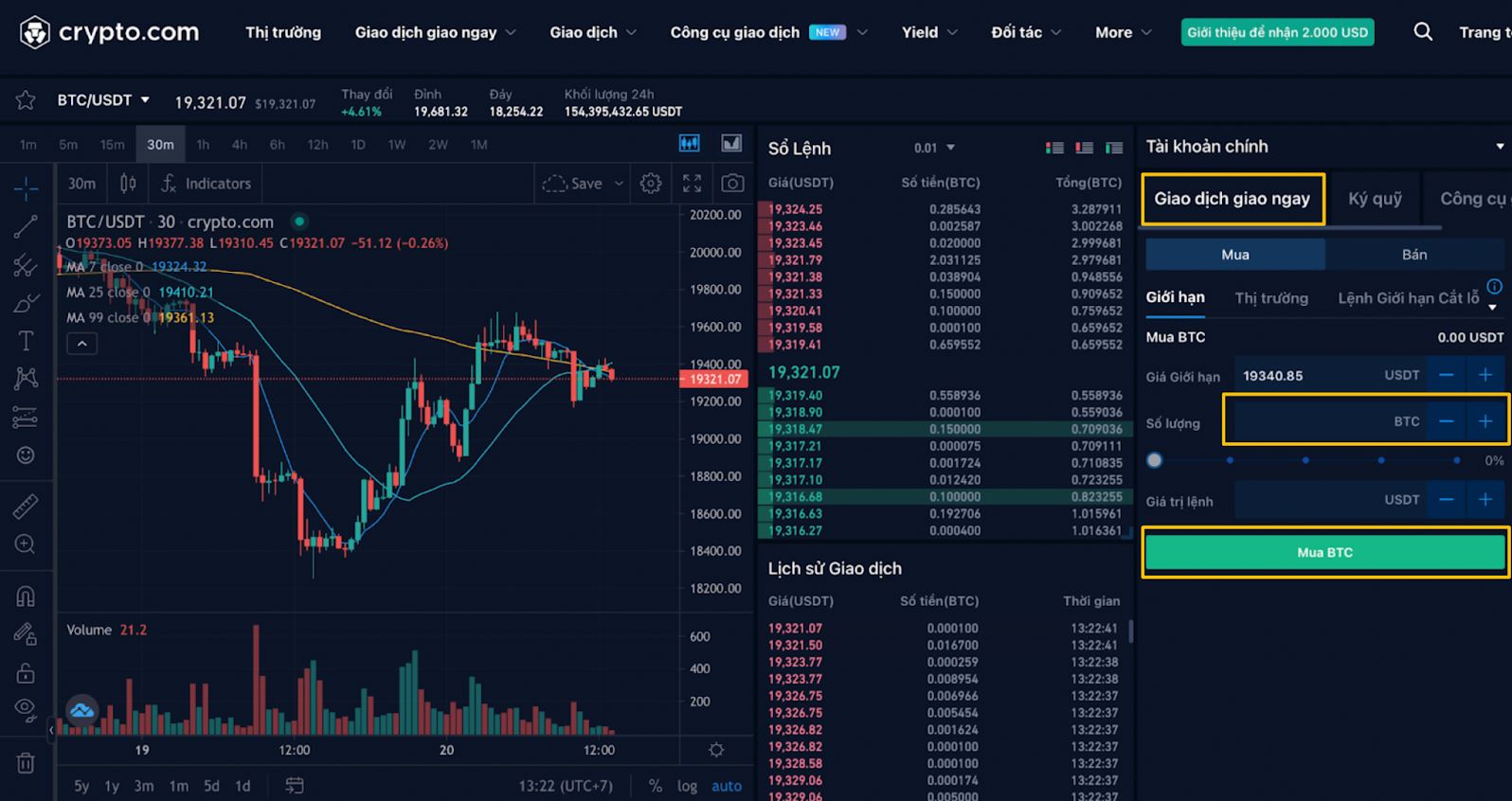This screenshot has height=801, width=1512.
Task: Click the referral 2.000 USD banner button
Action: pyautogui.click(x=1277, y=32)
